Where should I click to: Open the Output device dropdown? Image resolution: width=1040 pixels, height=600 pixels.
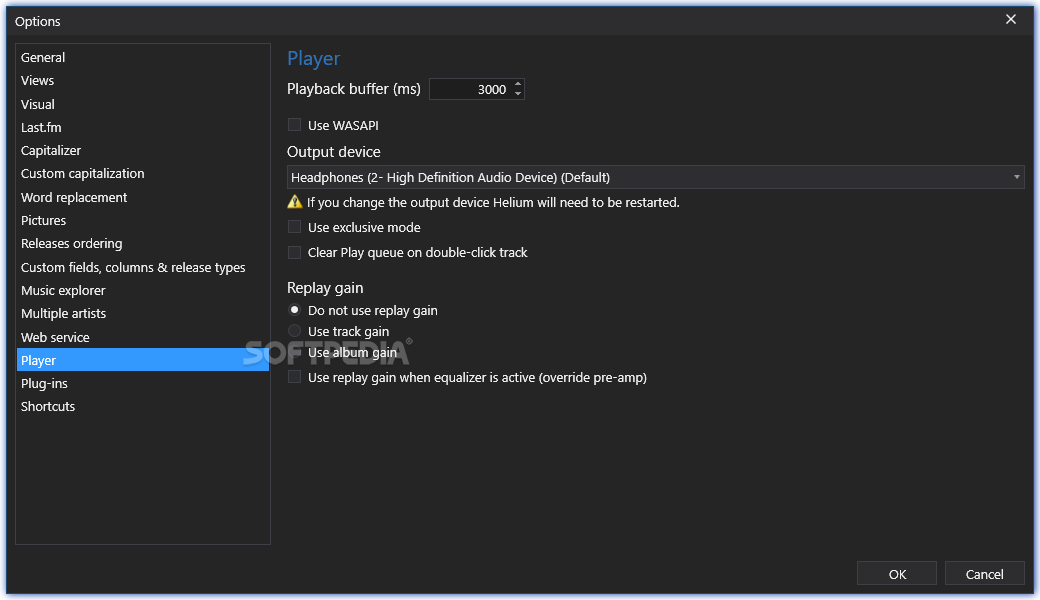point(655,178)
